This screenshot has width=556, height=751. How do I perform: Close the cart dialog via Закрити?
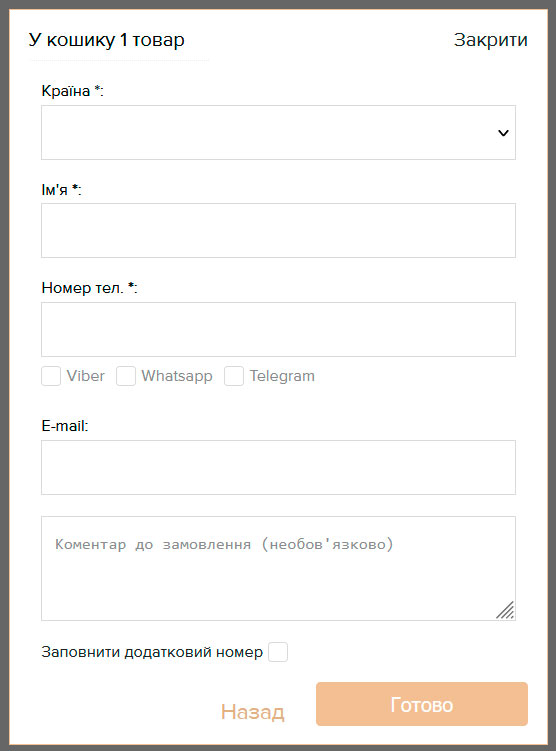[x=490, y=40]
